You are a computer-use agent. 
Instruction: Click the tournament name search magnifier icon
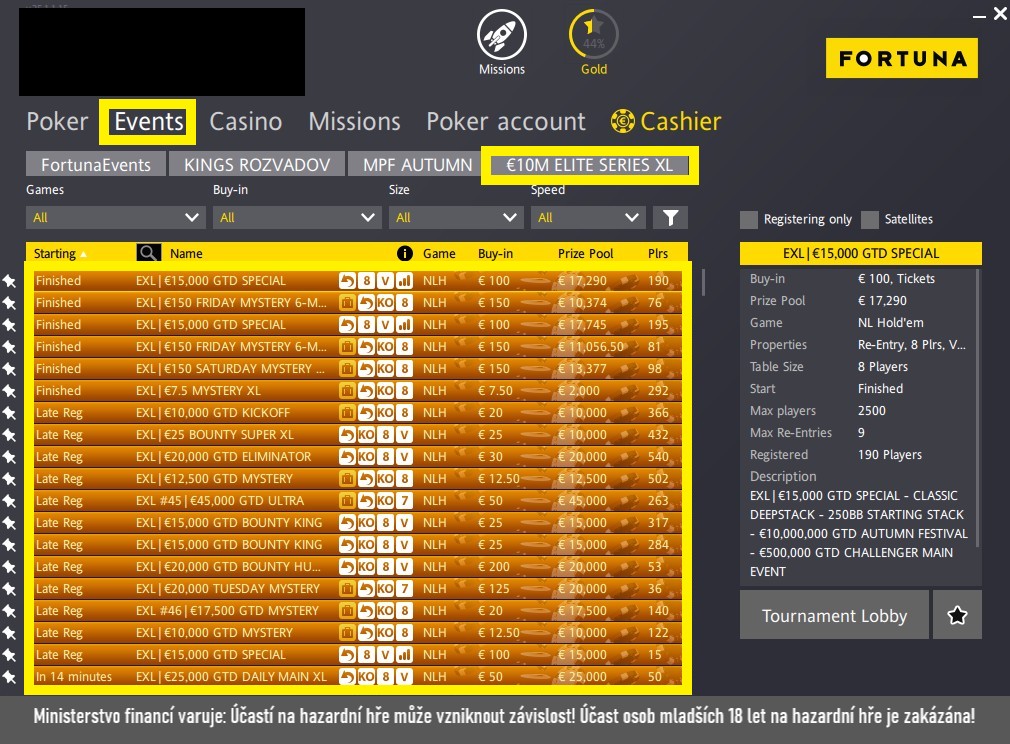(x=148, y=253)
